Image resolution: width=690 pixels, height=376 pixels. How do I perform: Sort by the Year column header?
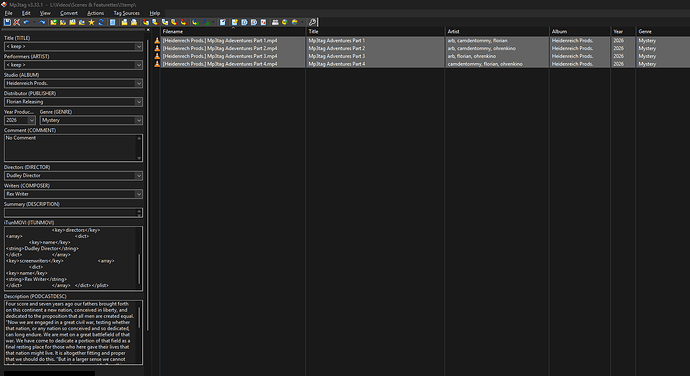click(623, 32)
